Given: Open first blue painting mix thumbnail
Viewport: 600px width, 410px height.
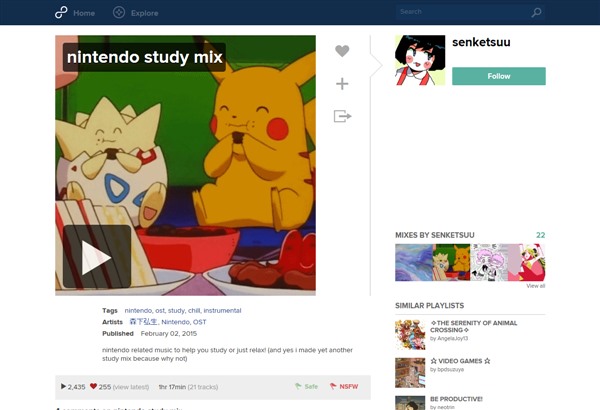Looking at the screenshot, I should (x=414, y=263).
